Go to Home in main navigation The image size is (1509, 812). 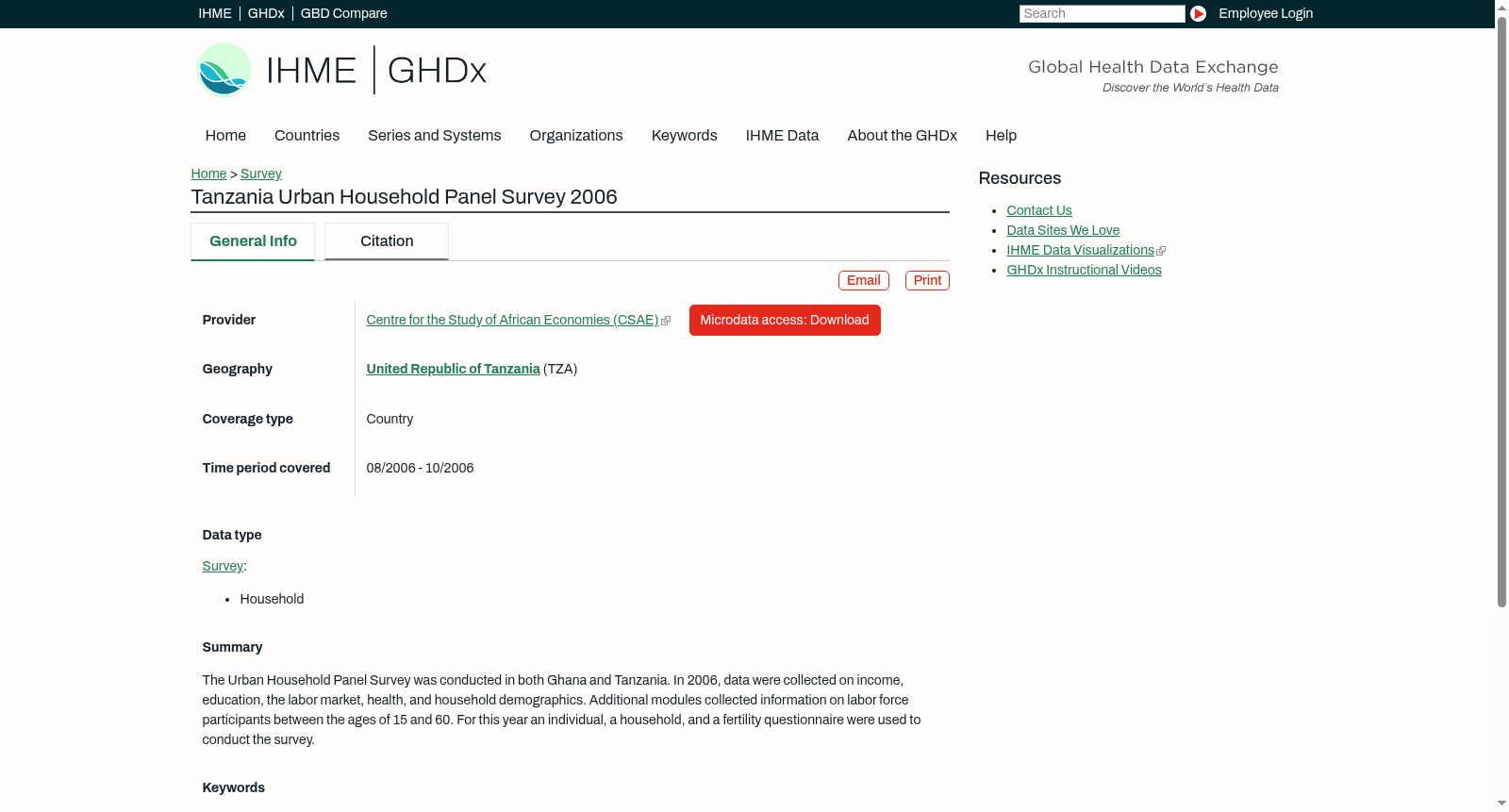click(x=225, y=136)
